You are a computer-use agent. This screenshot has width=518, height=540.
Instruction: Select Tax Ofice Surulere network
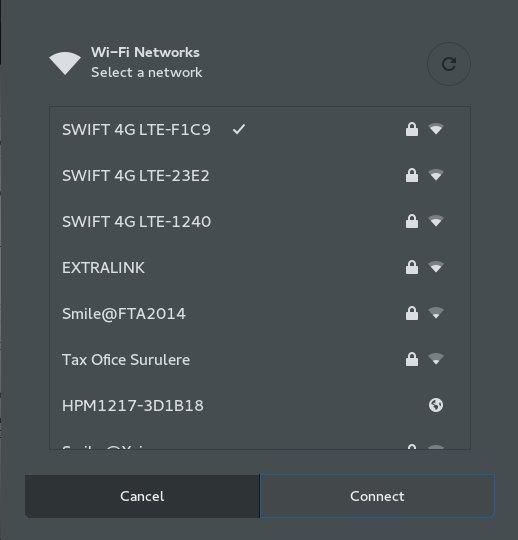coord(260,360)
